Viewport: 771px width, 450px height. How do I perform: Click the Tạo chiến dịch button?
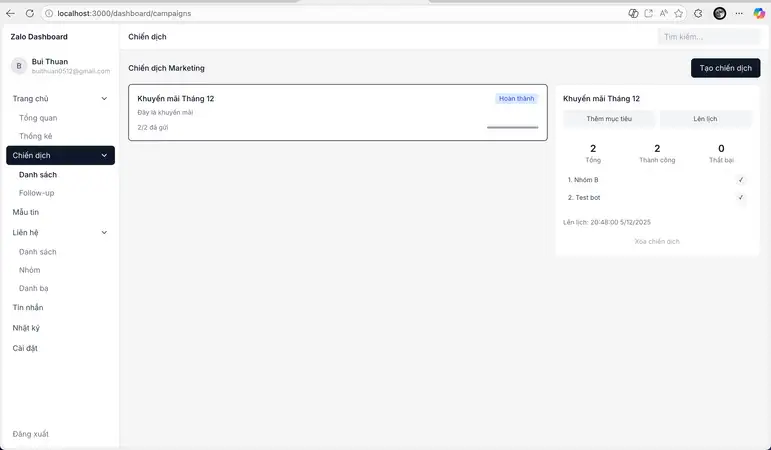pos(725,68)
